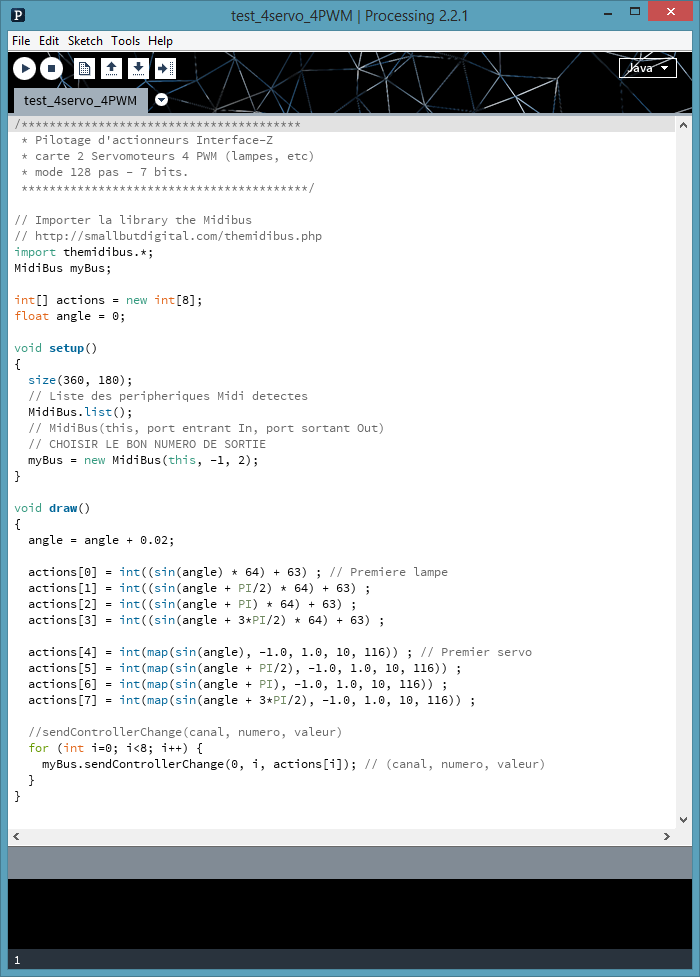The width and height of the screenshot is (700, 977).
Task: Open the Java mode dropdown
Action: (x=648, y=68)
